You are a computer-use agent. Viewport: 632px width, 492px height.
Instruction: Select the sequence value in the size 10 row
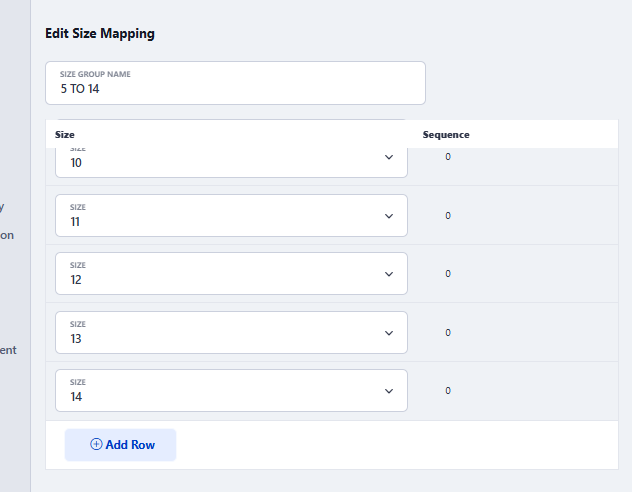(448, 157)
